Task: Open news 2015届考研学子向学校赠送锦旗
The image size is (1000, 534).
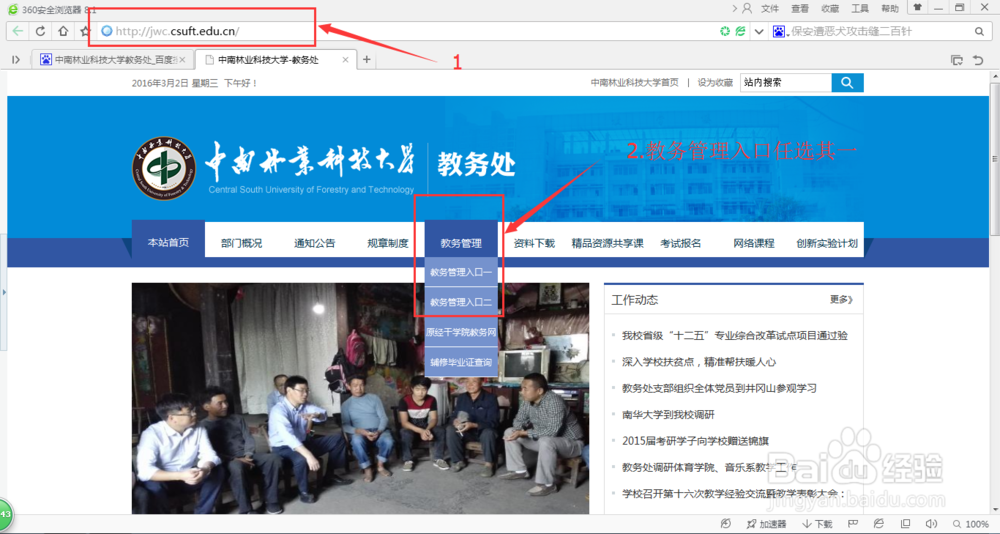Action: coord(695,441)
